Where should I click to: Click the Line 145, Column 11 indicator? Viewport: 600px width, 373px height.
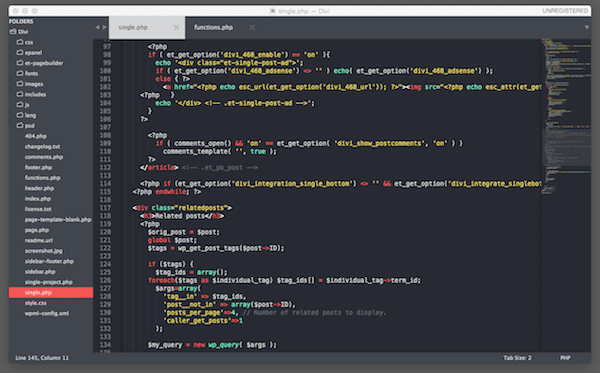pyautogui.click(x=42, y=358)
